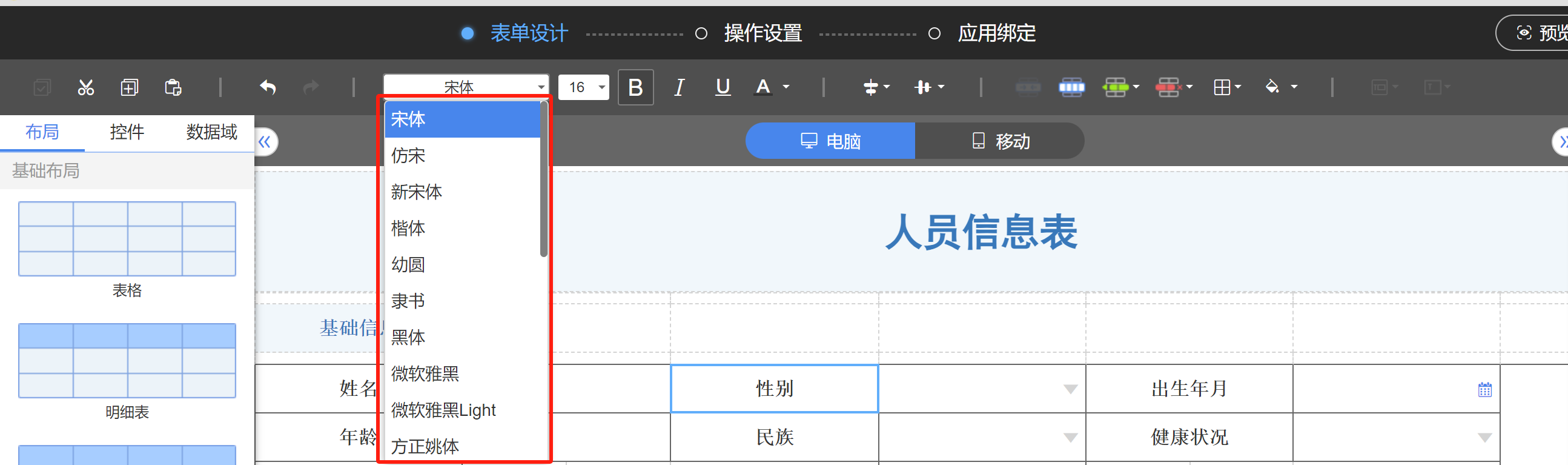Undo the last action

268,88
